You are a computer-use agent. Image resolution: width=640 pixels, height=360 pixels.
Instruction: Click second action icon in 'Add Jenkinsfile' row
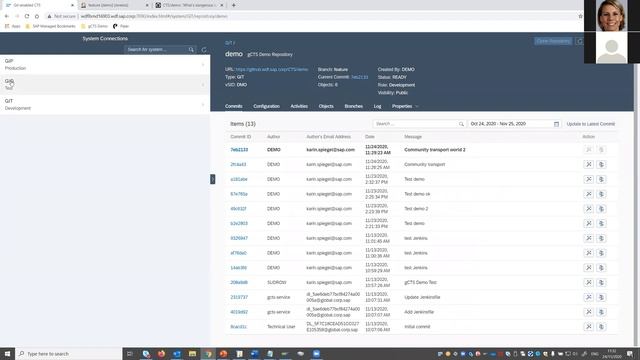(601, 312)
